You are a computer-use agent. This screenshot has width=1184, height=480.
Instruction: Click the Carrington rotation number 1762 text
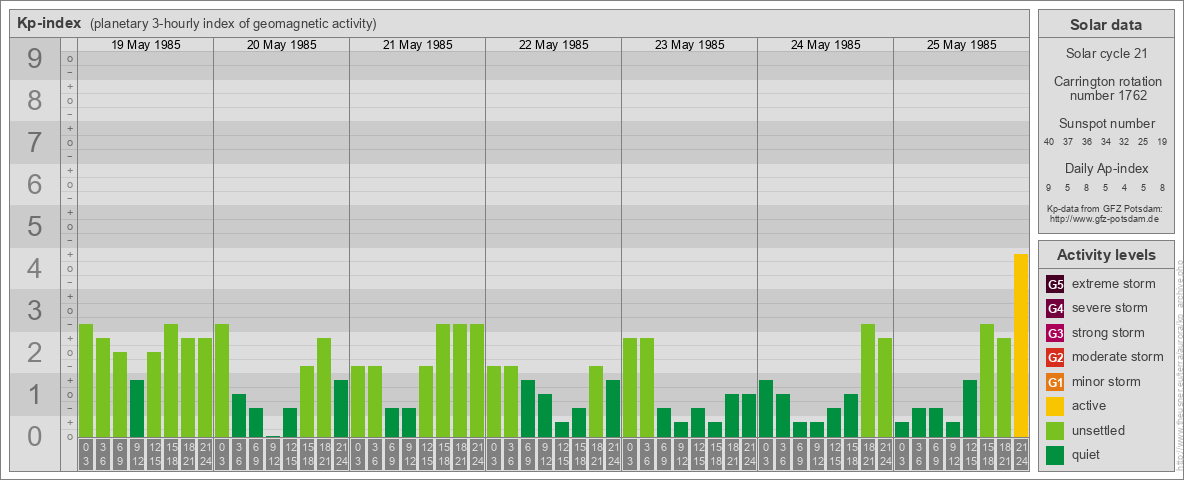(1106, 88)
